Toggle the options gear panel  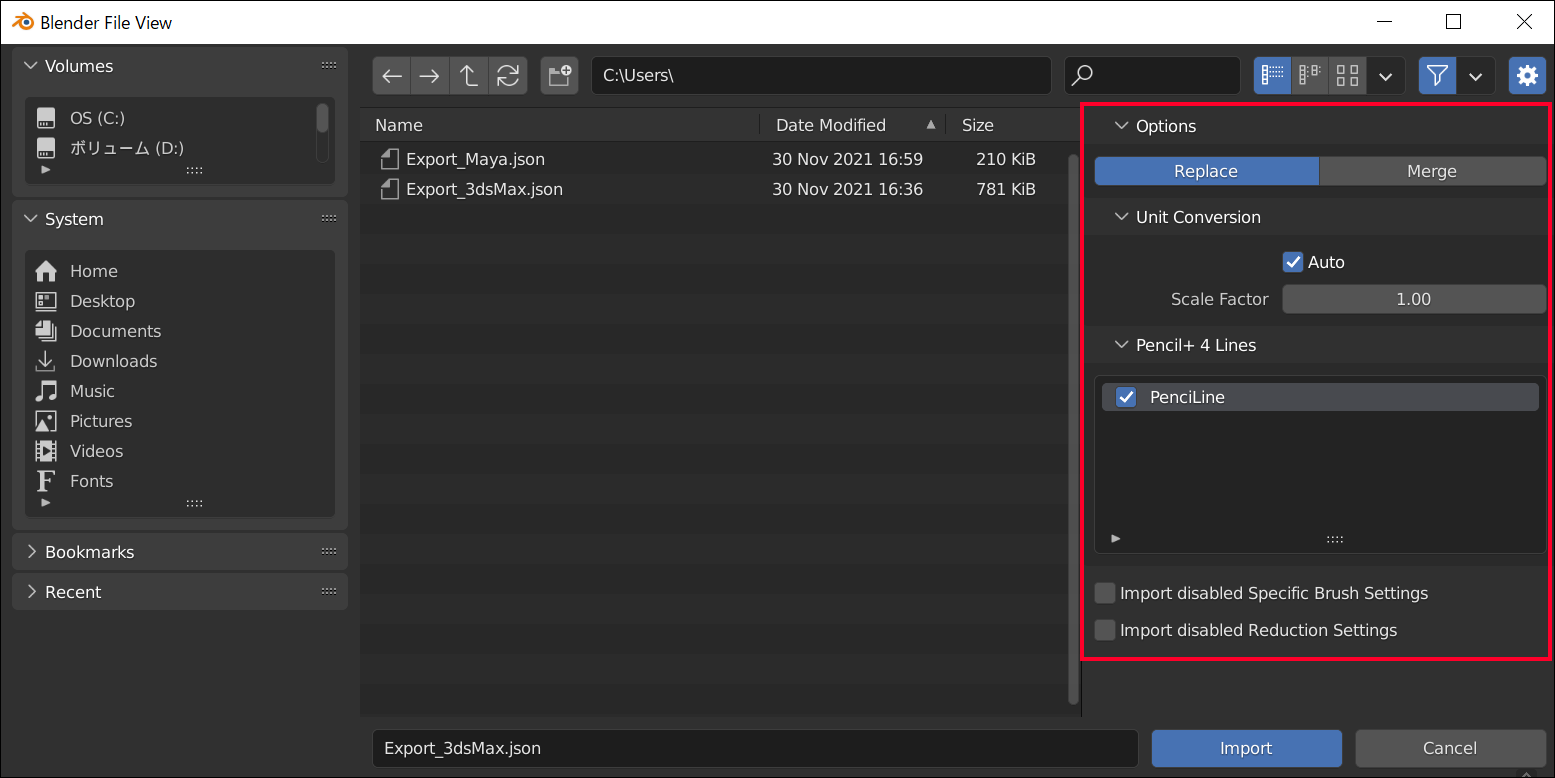click(1527, 76)
